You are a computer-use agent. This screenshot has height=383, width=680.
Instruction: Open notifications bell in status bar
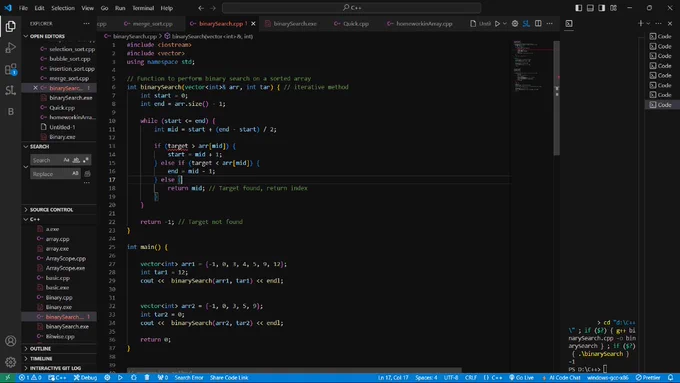click(x=670, y=378)
